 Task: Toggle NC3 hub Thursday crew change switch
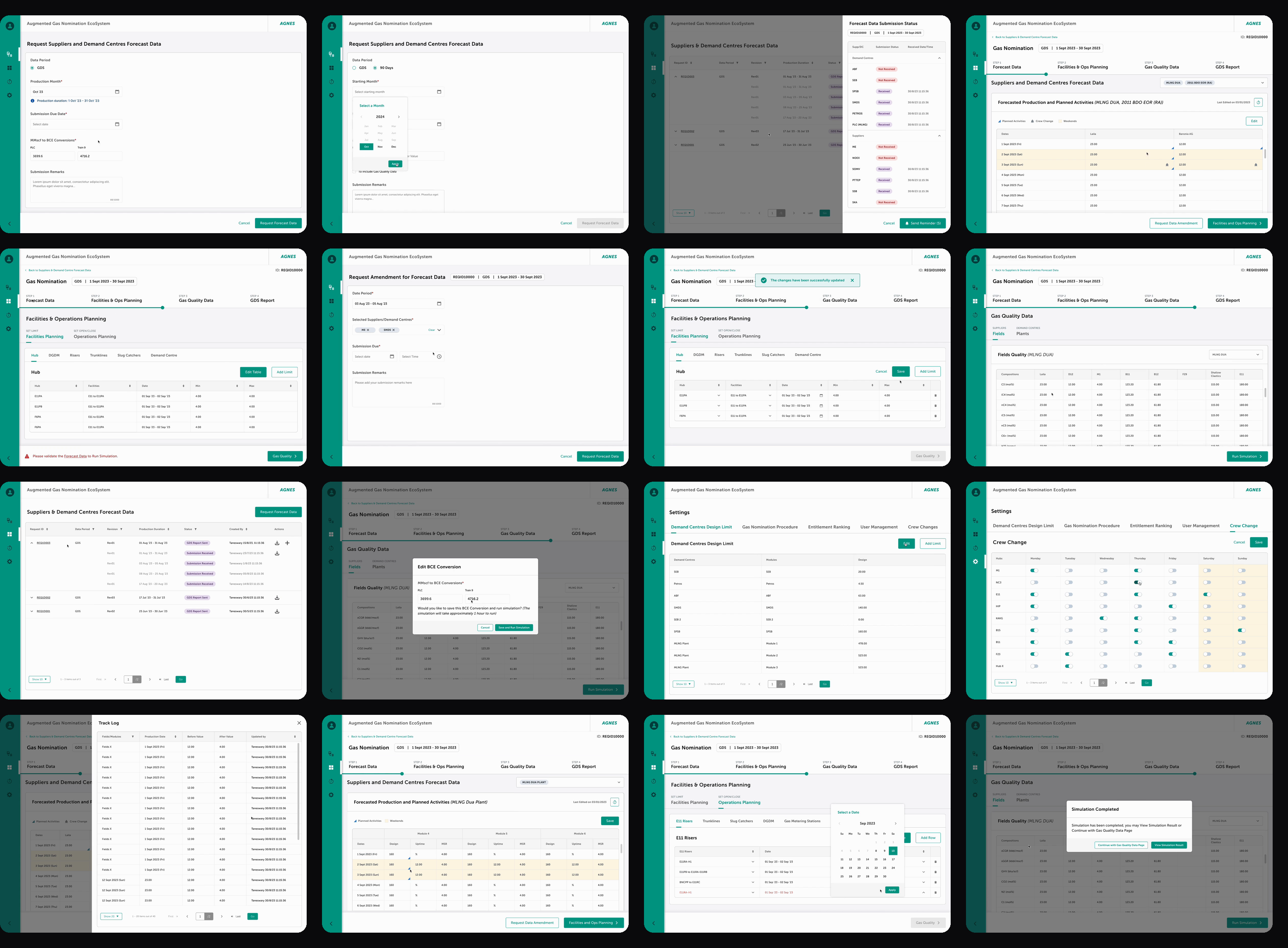(1138, 583)
